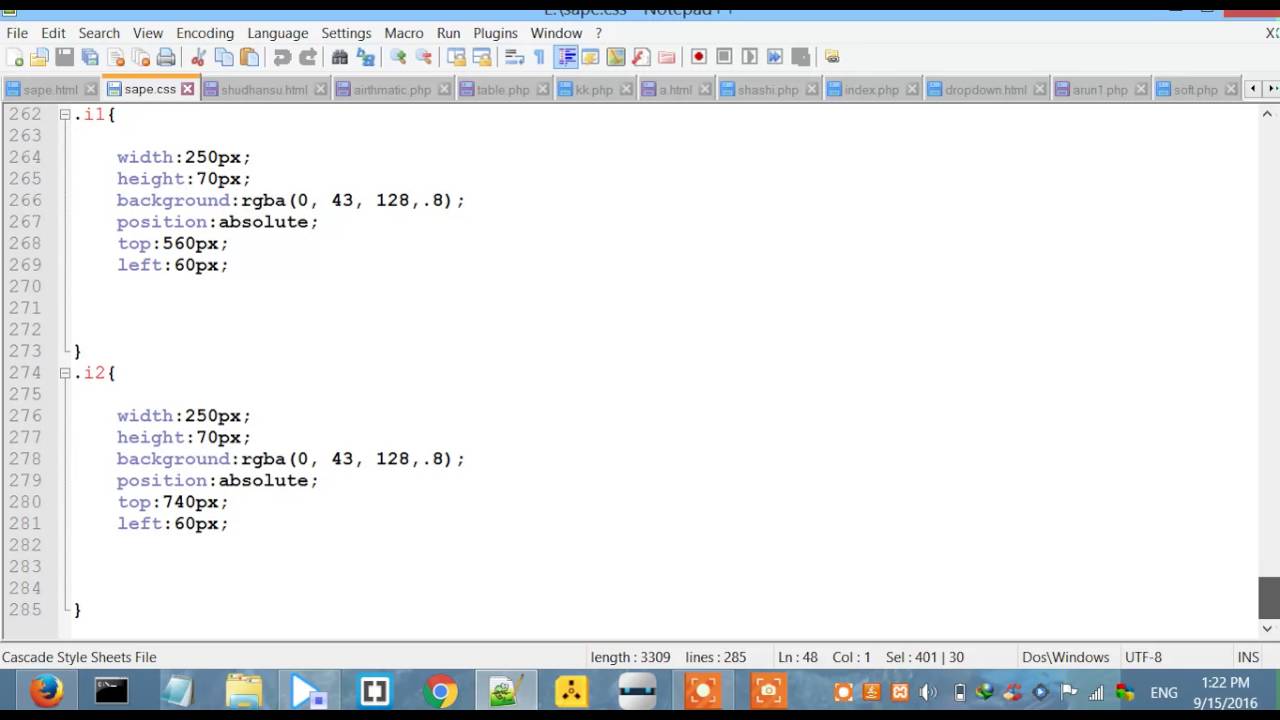This screenshot has height=720, width=1280.
Task: Click the Redo arrow icon
Action: click(x=307, y=57)
